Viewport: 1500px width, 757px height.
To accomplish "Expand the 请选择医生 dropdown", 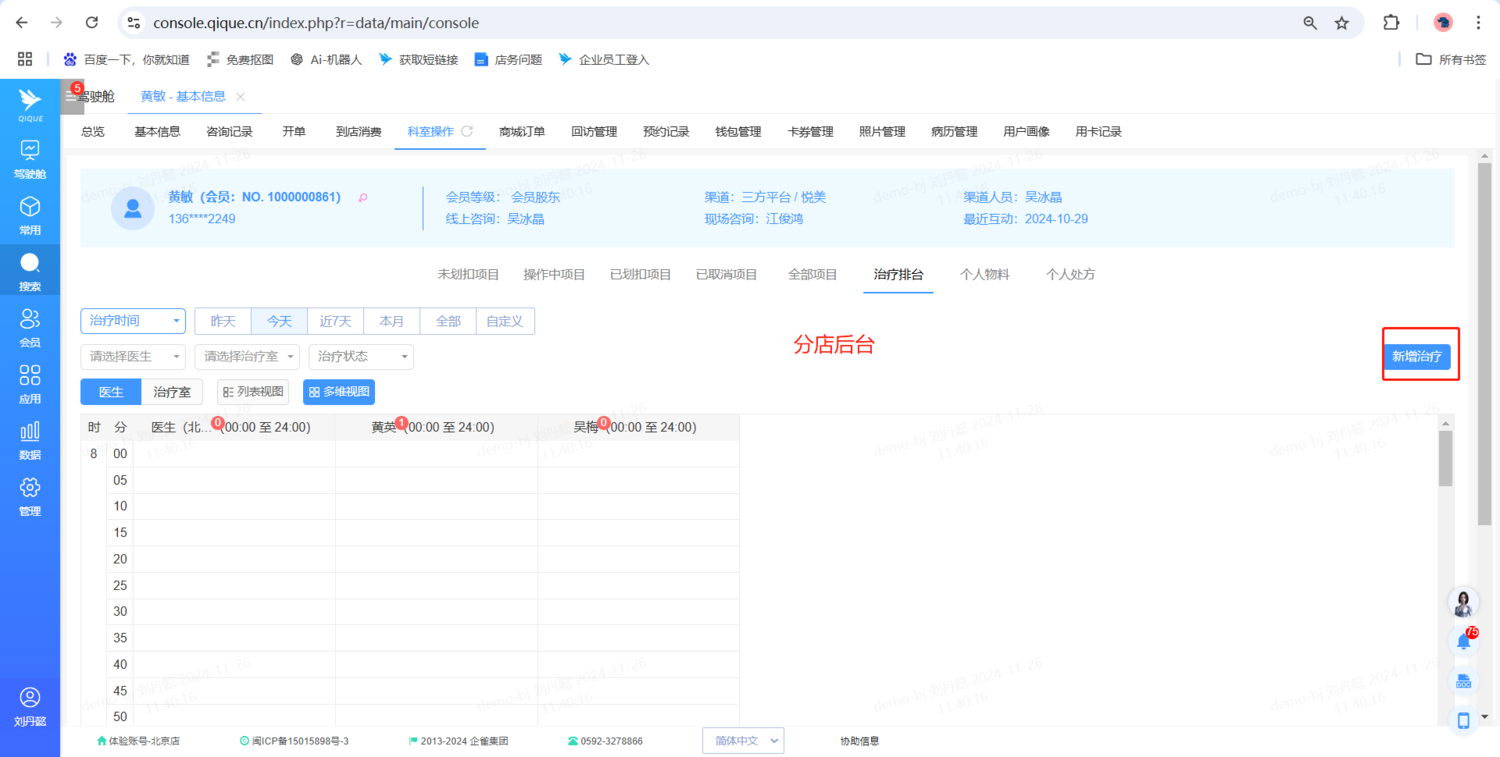I will (132, 356).
